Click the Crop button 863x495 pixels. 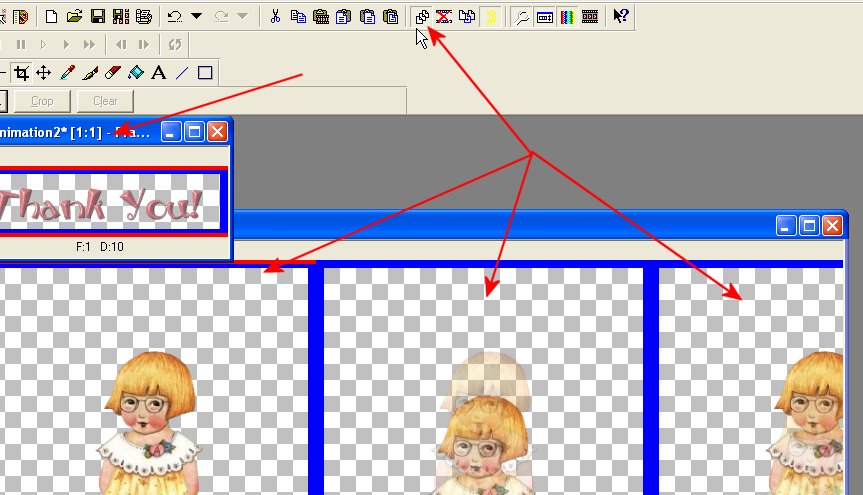[x=42, y=101]
